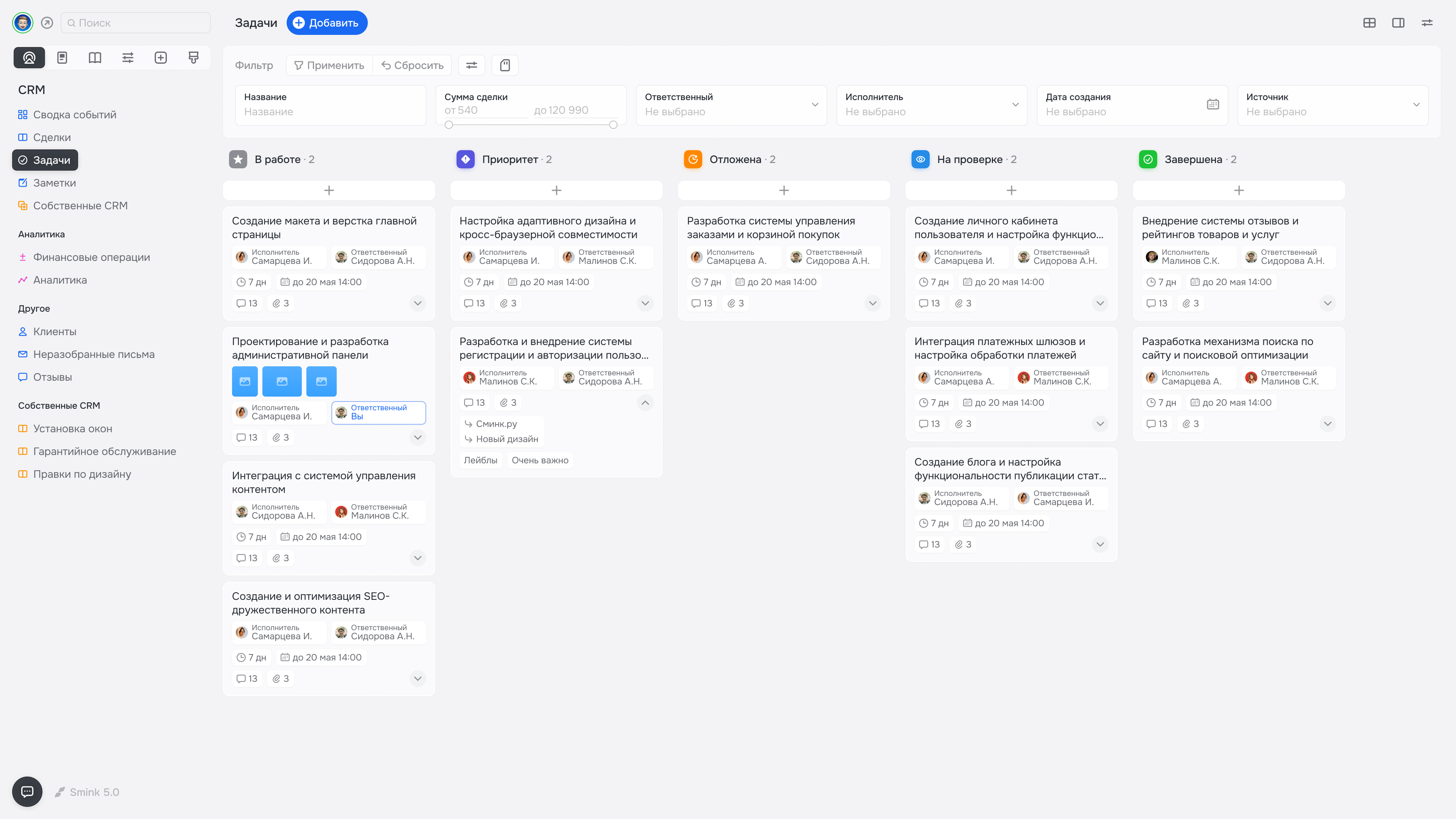
Task: Open the chat support bubble icon
Action: pyautogui.click(x=27, y=791)
